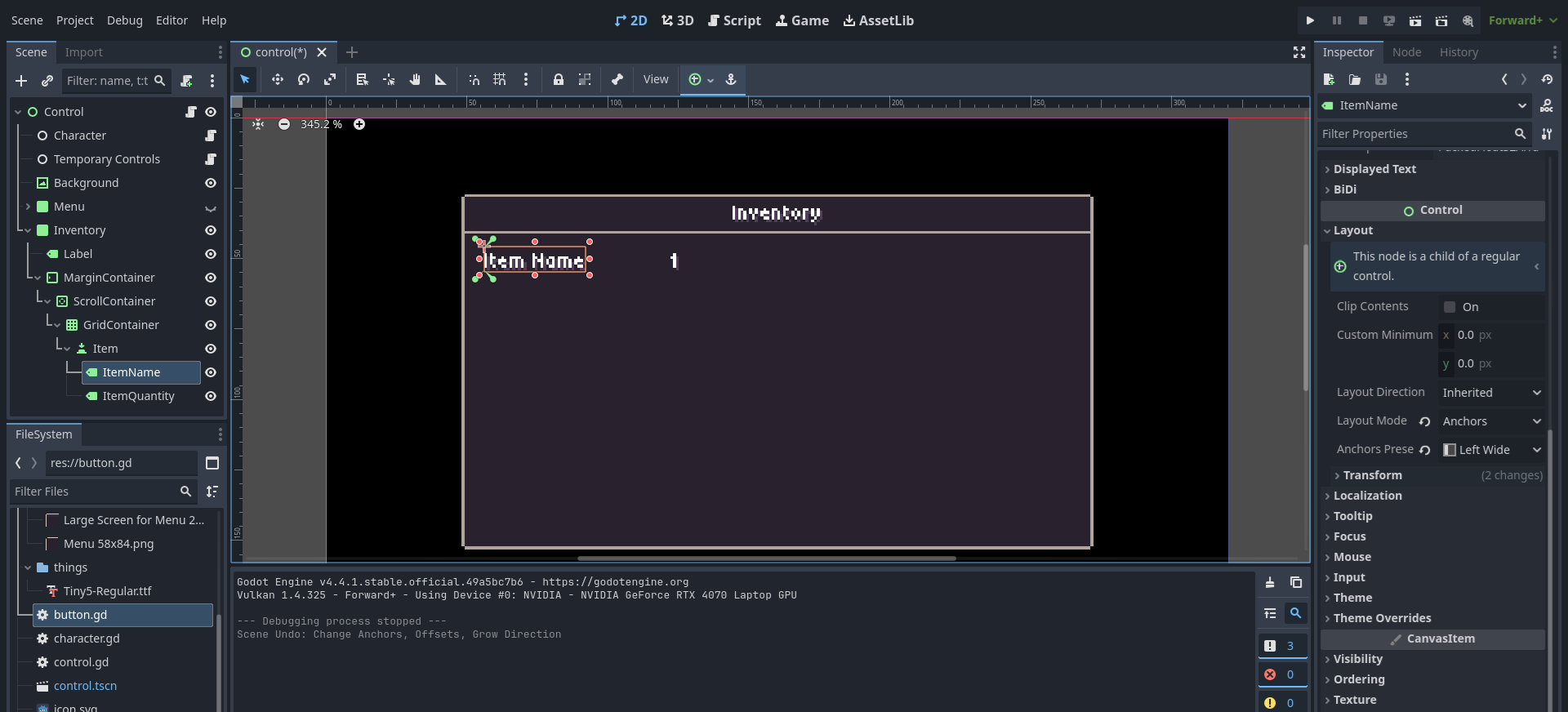Click the Add Child Node plus icon
This screenshot has height=712, width=1568.
click(x=21, y=81)
